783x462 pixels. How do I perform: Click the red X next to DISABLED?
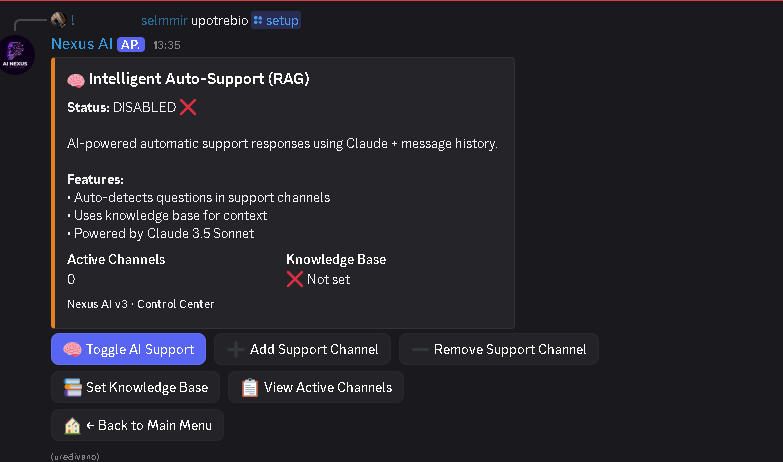pyautogui.click(x=188, y=107)
